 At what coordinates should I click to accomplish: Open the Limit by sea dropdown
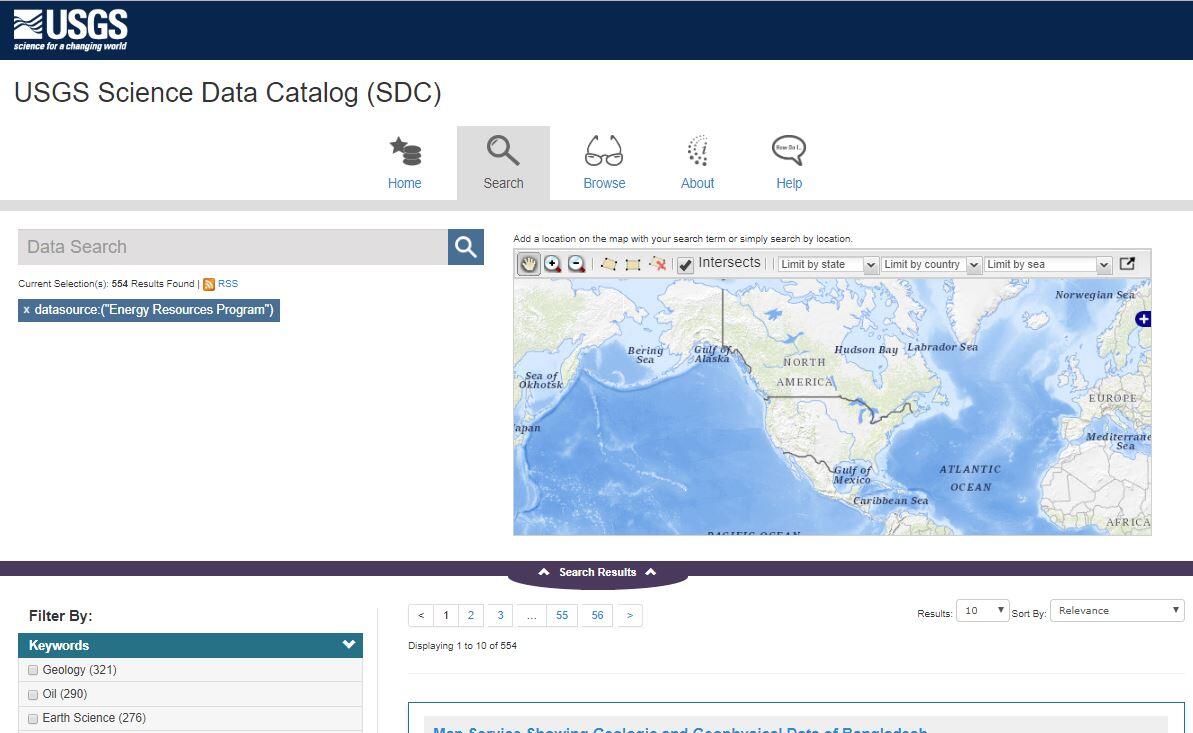click(1048, 264)
